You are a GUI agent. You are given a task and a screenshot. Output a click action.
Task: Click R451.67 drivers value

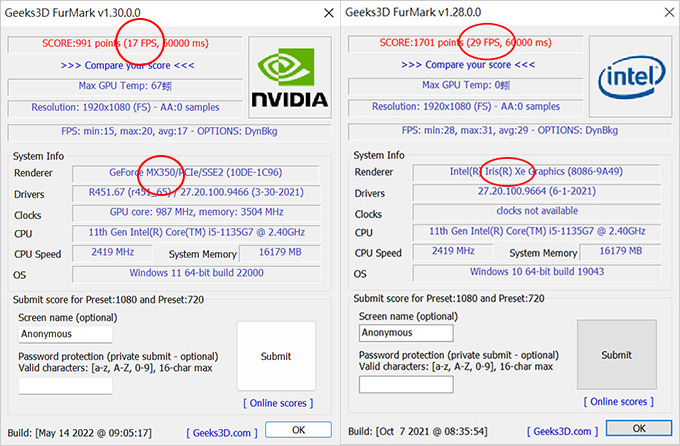pos(196,192)
